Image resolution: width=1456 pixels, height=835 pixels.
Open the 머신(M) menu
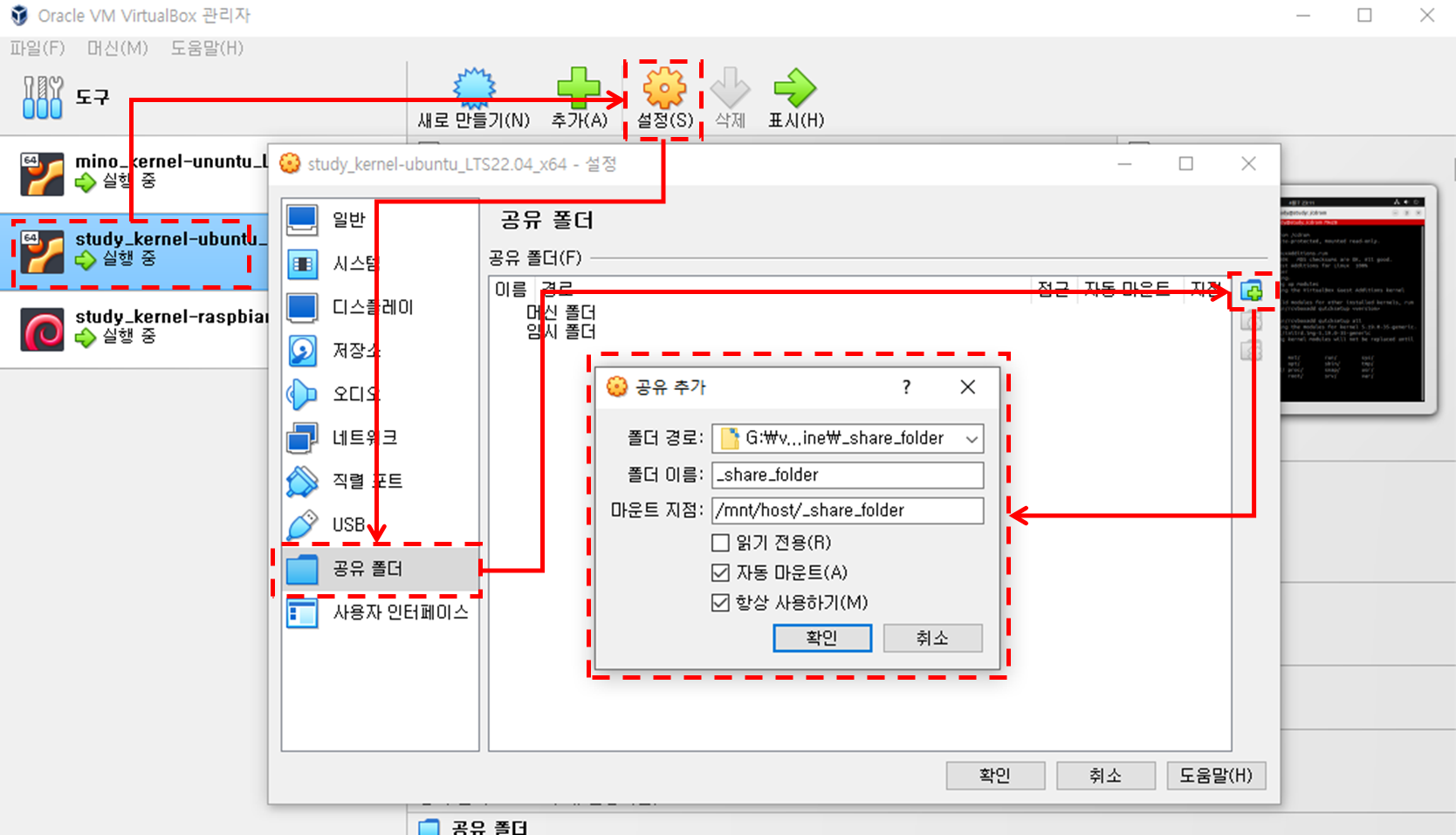click(117, 49)
